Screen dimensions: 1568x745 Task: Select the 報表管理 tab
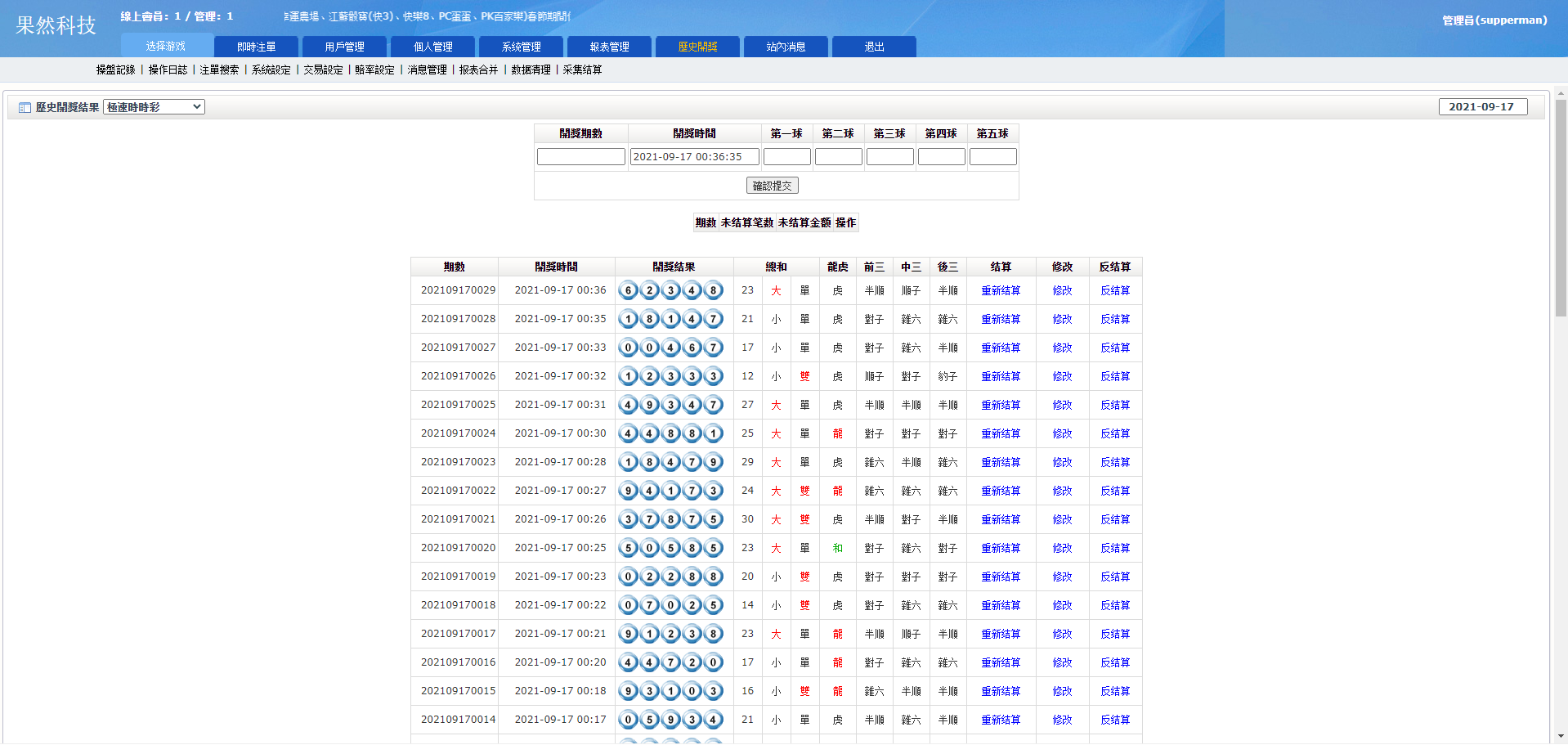(609, 47)
